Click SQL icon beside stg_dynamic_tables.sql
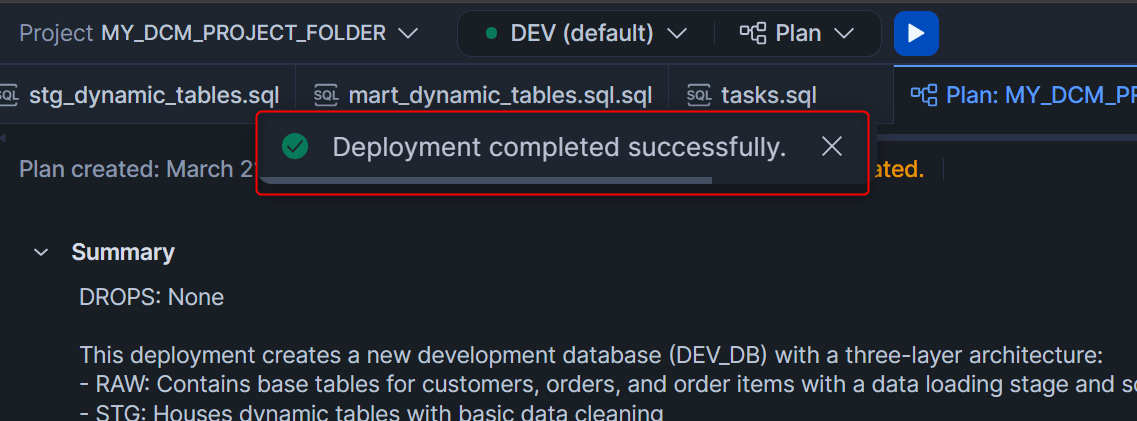Viewport: 1137px width, 421px height. click(8, 95)
